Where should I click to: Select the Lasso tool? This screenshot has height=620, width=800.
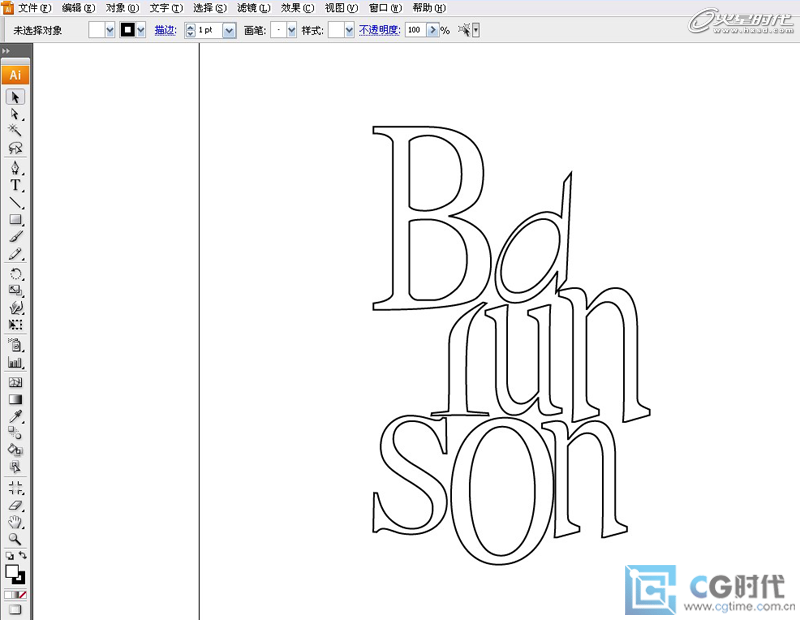(x=15, y=147)
